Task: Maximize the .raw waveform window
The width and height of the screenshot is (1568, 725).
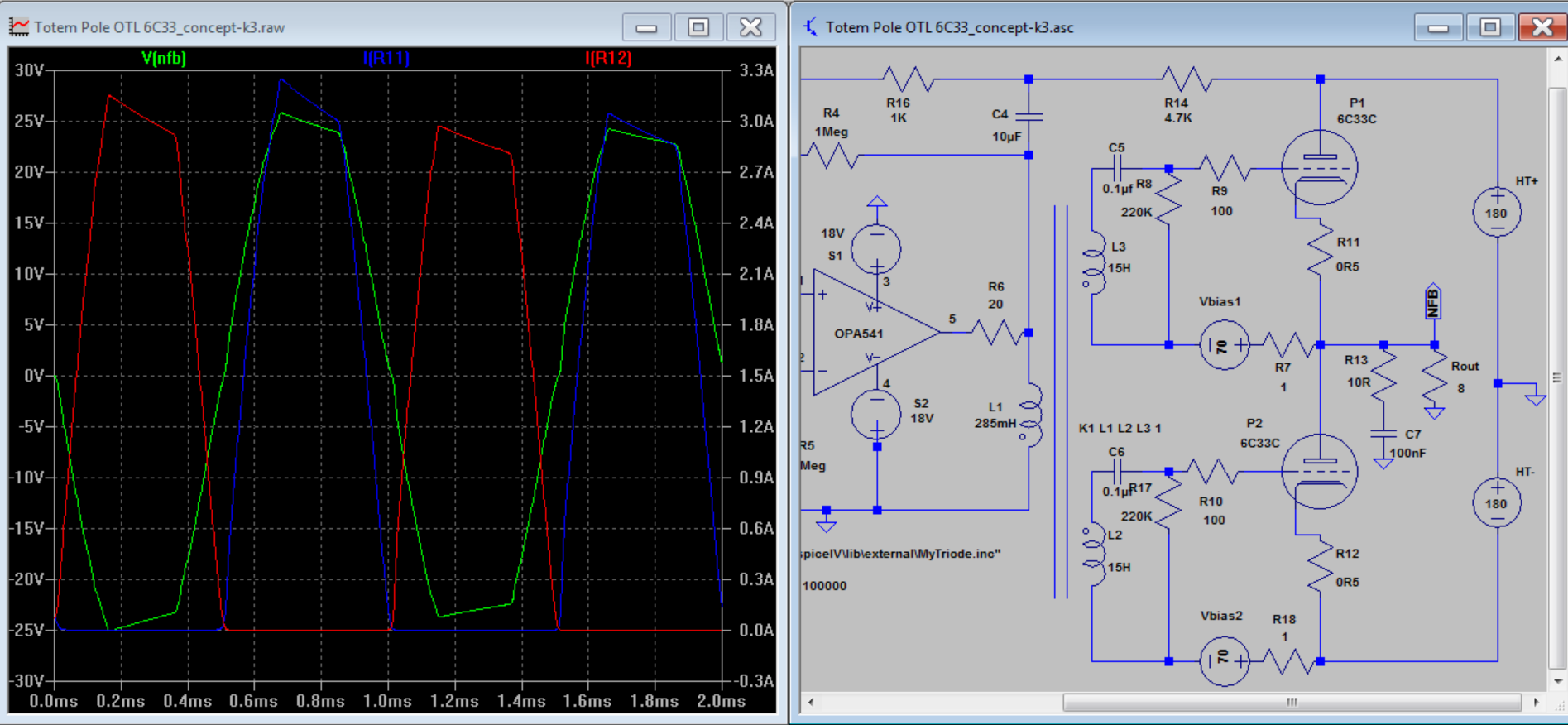Action: (698, 27)
